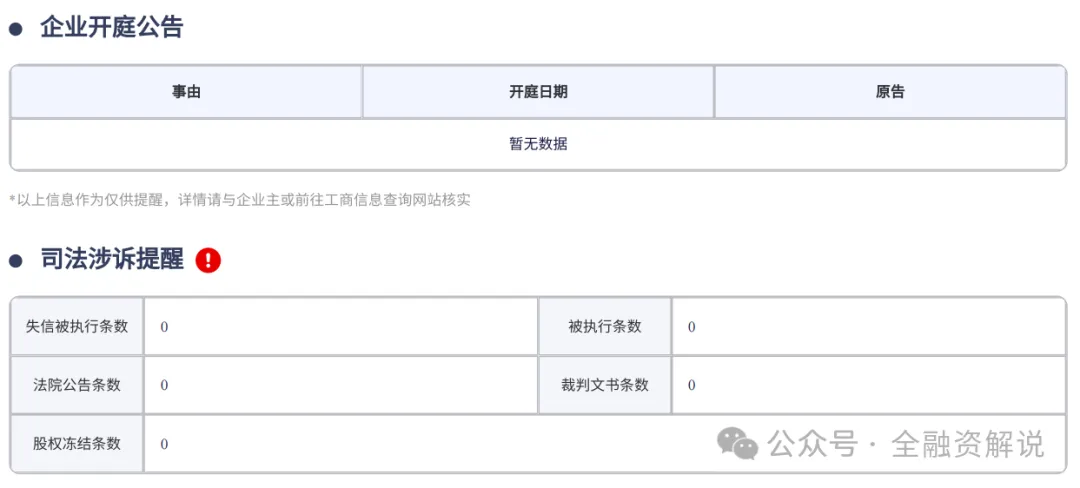The height and width of the screenshot is (488, 1080).
Task: Click the 企业开庭公告 section heading
Action: [x=111, y=28]
